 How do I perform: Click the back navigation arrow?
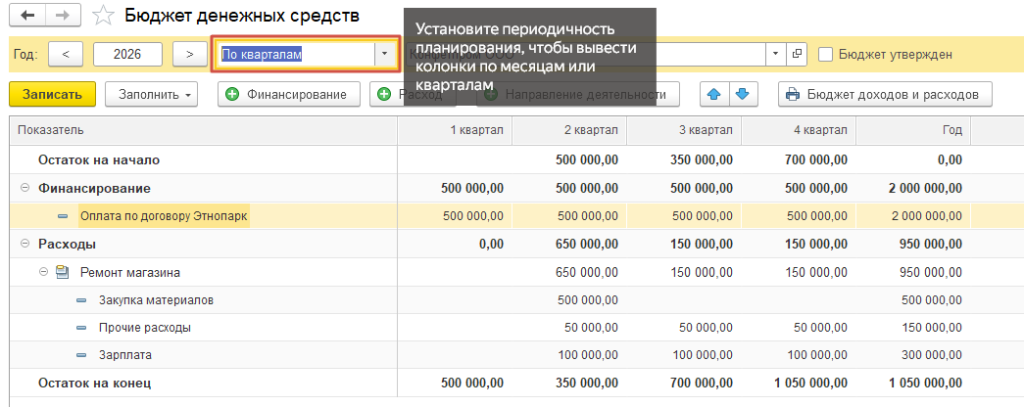27,15
